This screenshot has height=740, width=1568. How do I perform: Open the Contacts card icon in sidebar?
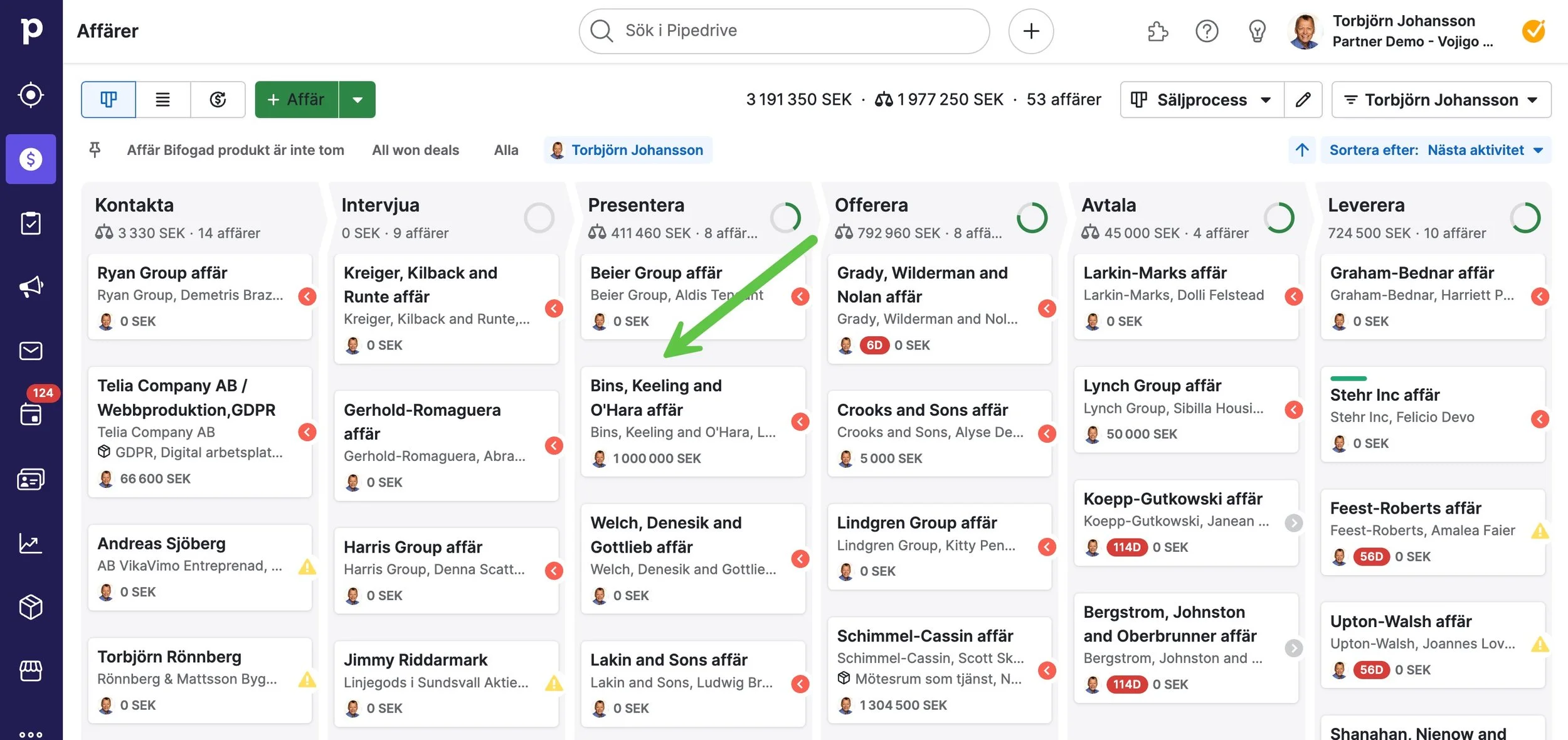[x=31, y=479]
